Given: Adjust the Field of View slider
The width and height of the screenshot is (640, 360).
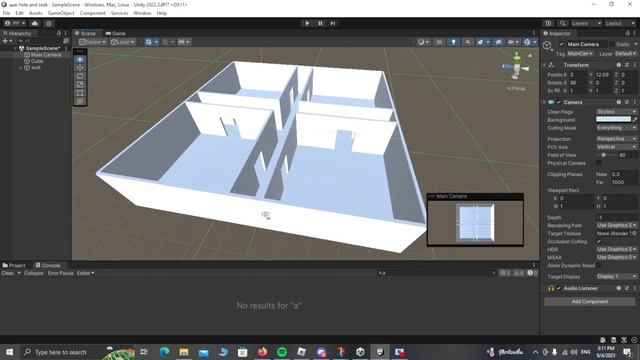Looking at the screenshot, I should click(605, 155).
